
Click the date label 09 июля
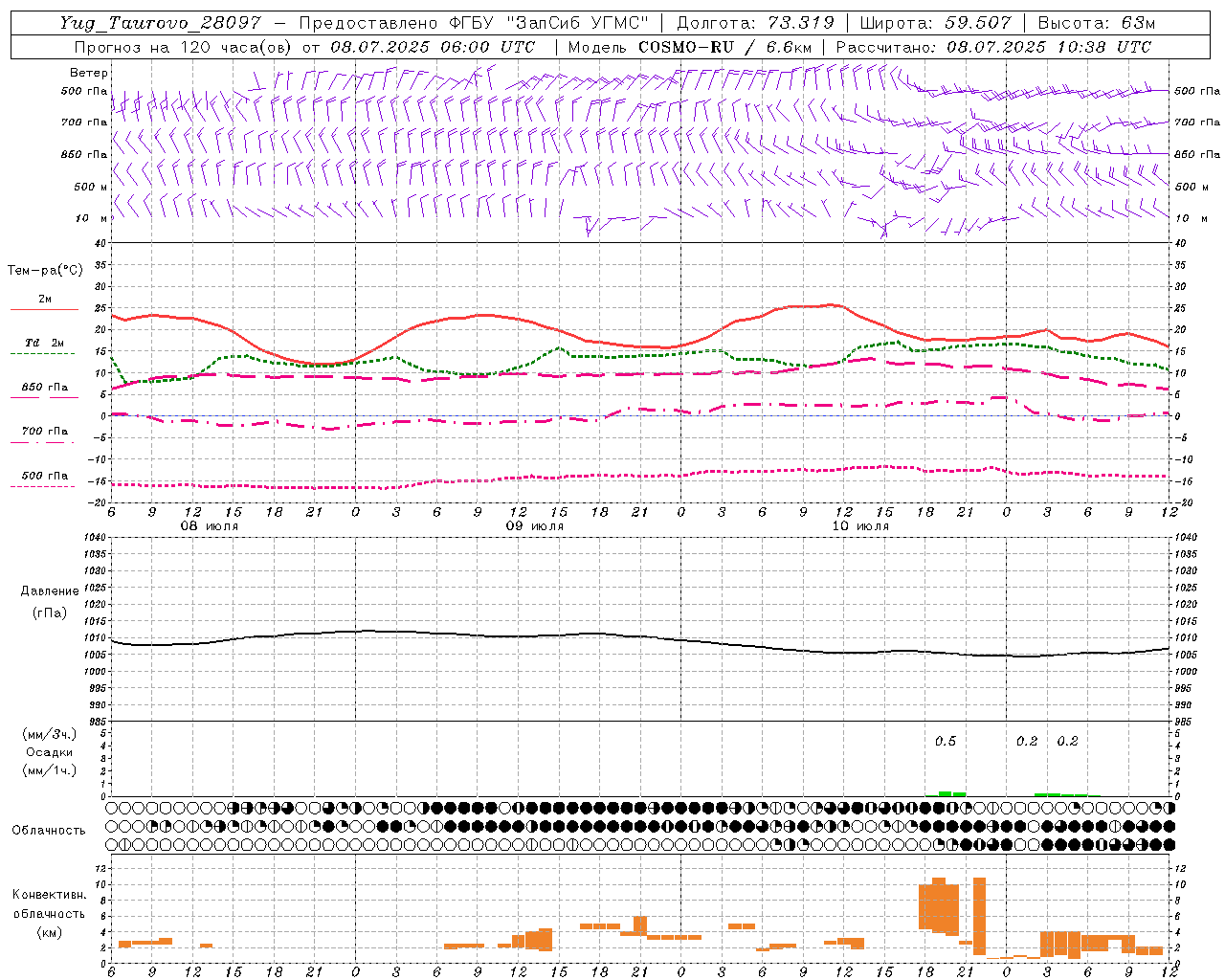pyautogui.click(x=535, y=526)
